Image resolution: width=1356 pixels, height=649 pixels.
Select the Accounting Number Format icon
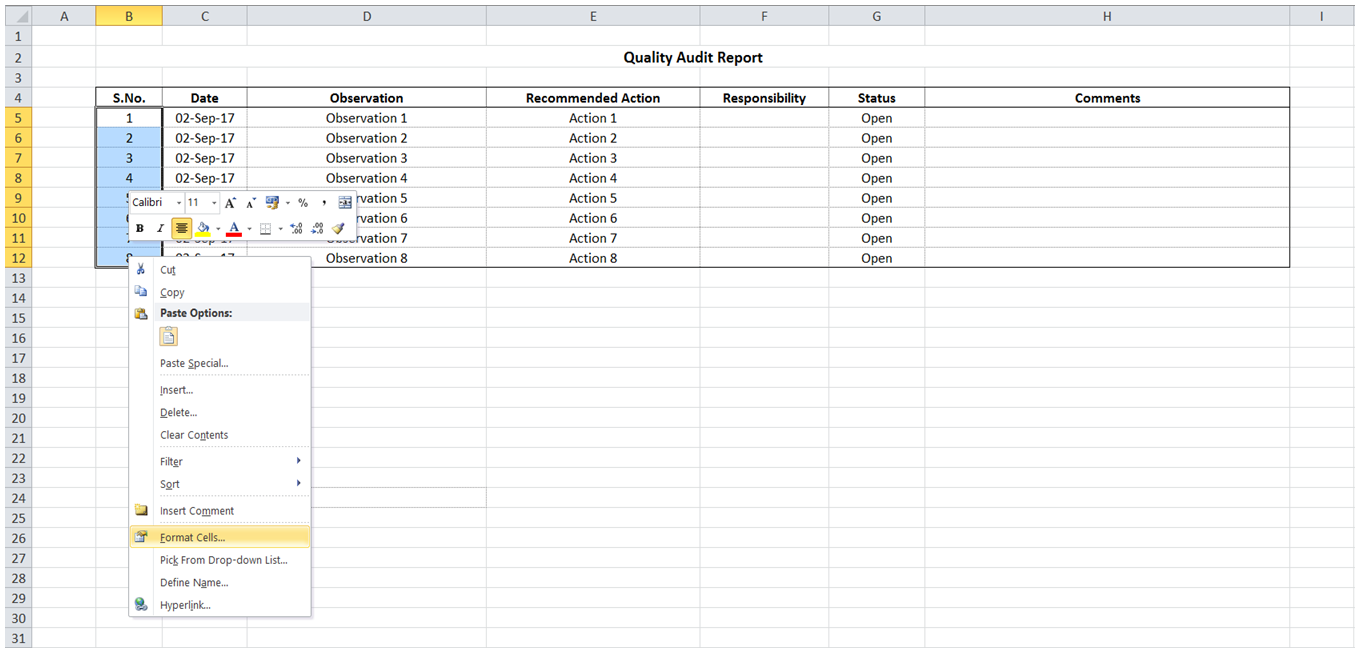pyautogui.click(x=272, y=202)
